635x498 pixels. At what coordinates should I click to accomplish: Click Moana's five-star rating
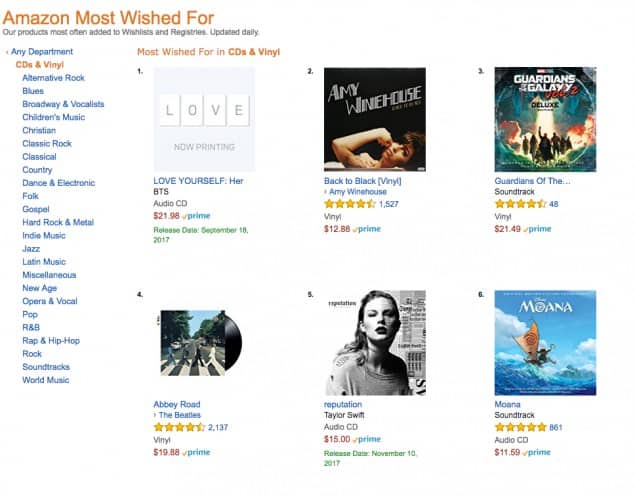518,427
